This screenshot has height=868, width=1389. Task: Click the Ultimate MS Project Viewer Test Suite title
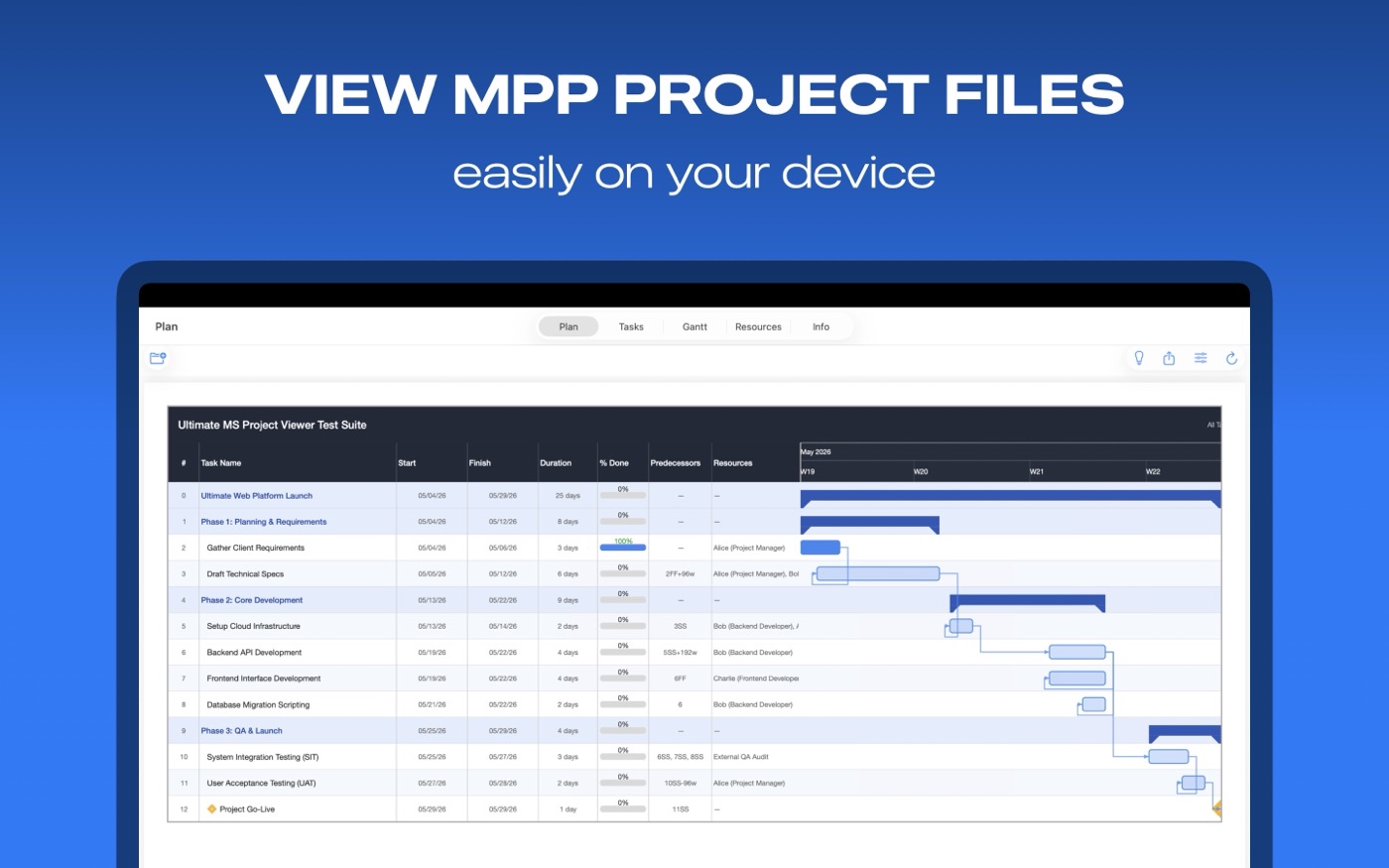[272, 425]
